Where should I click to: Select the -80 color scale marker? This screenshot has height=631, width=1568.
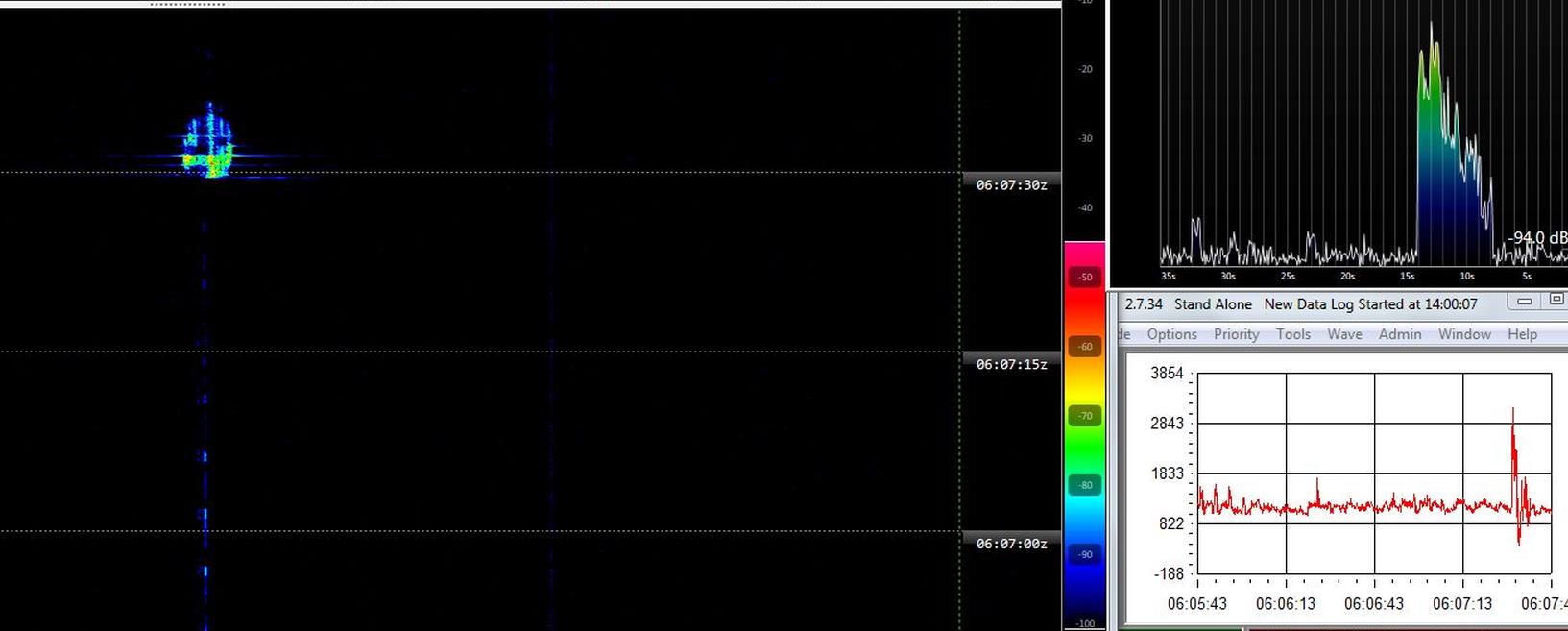pos(1085,485)
